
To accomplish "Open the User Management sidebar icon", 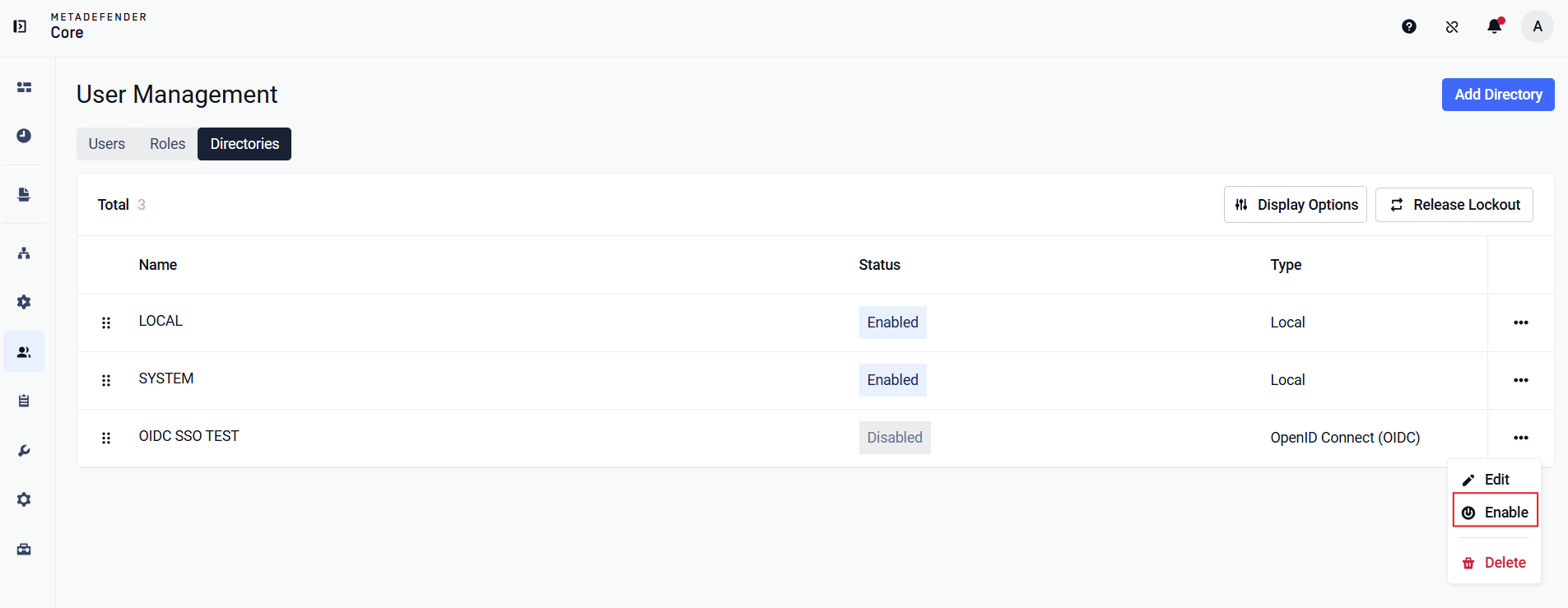I will [x=24, y=352].
